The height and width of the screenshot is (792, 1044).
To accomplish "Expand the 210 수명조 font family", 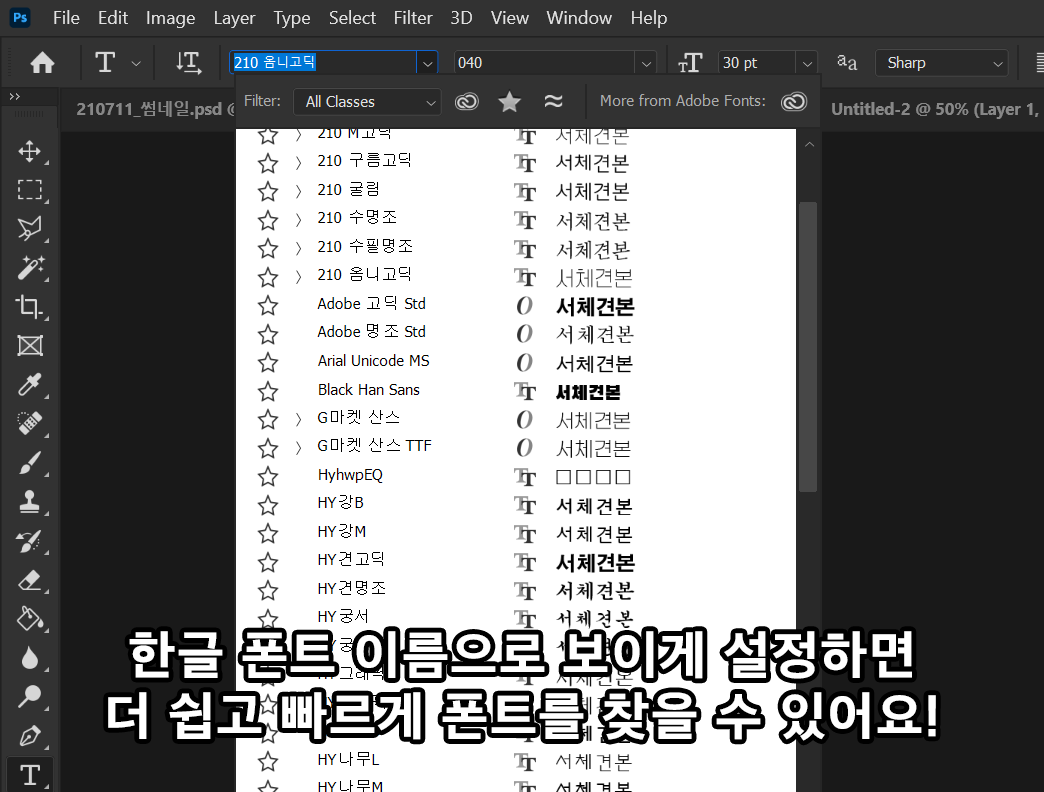I will click(x=298, y=220).
